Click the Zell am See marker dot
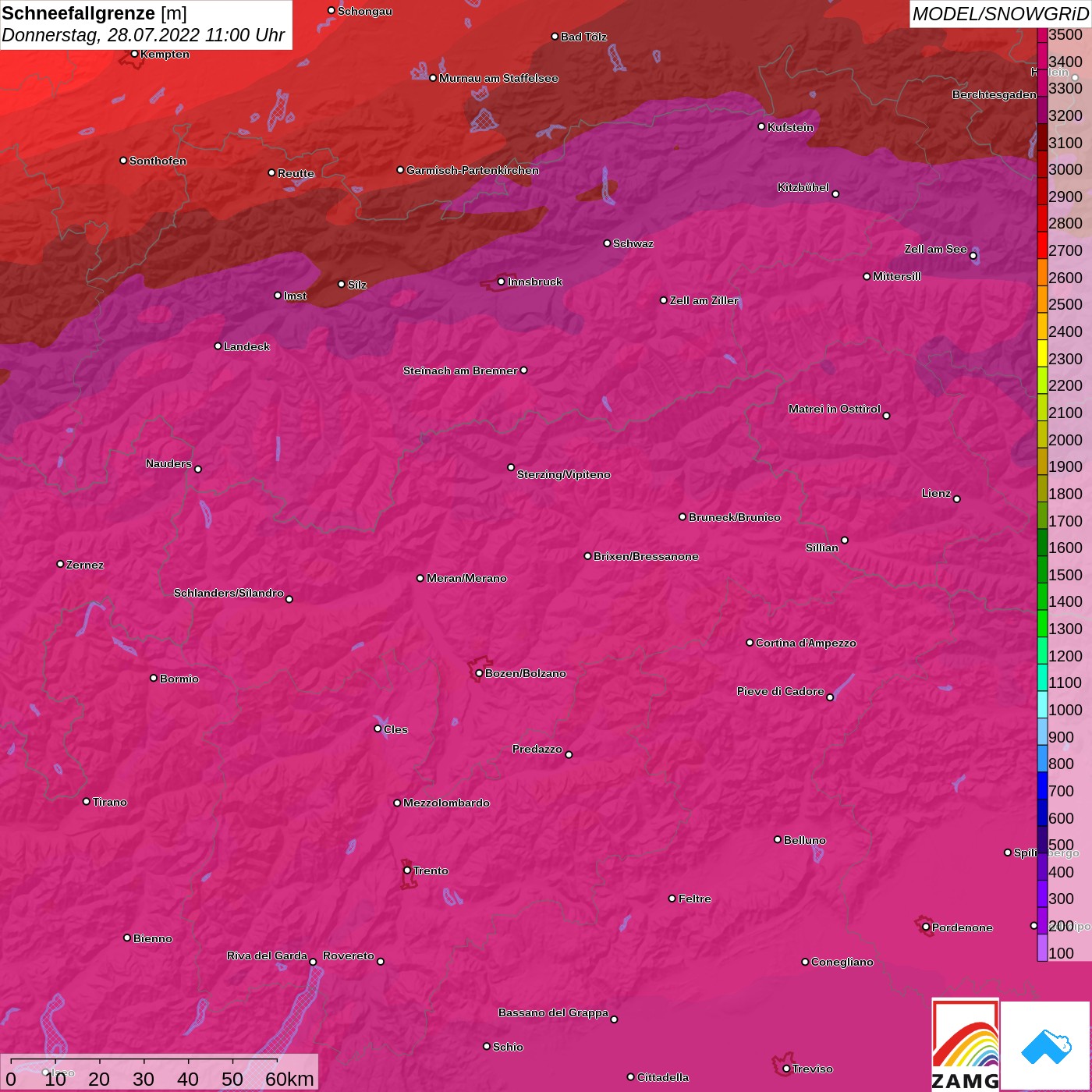 [973, 256]
